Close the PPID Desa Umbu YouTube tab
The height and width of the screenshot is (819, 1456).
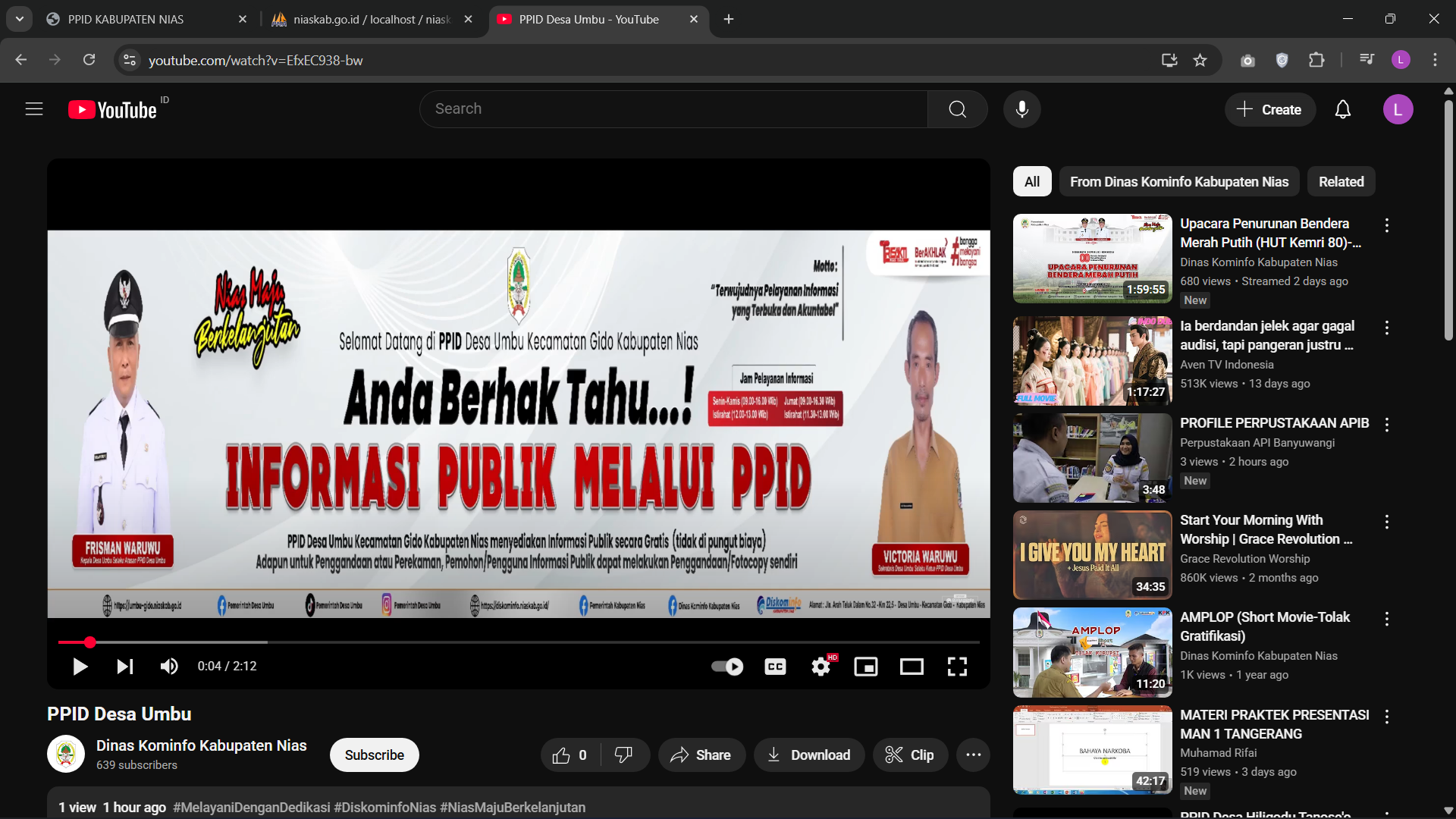693,19
